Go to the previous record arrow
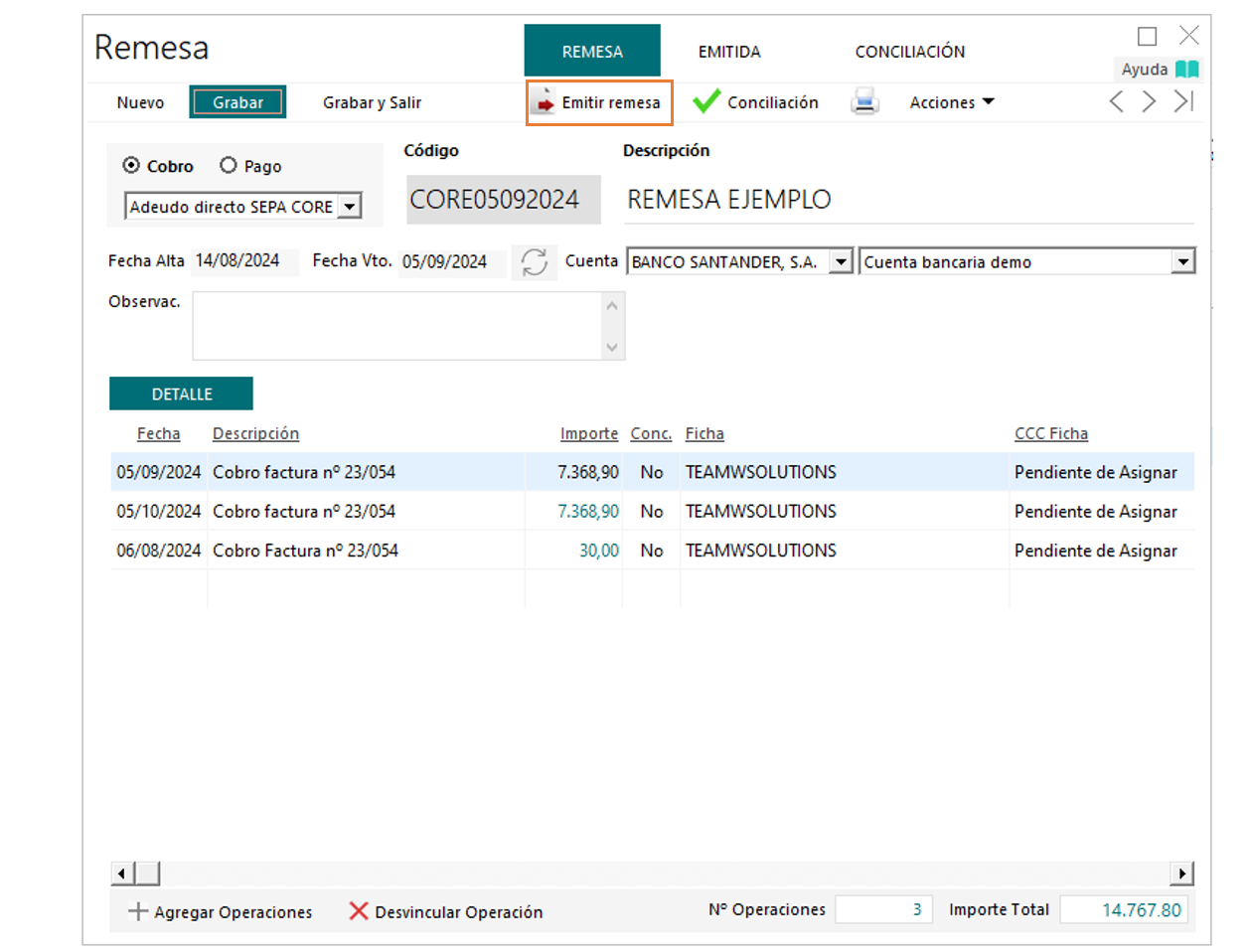This screenshot has width=1250, height=952. [1117, 101]
